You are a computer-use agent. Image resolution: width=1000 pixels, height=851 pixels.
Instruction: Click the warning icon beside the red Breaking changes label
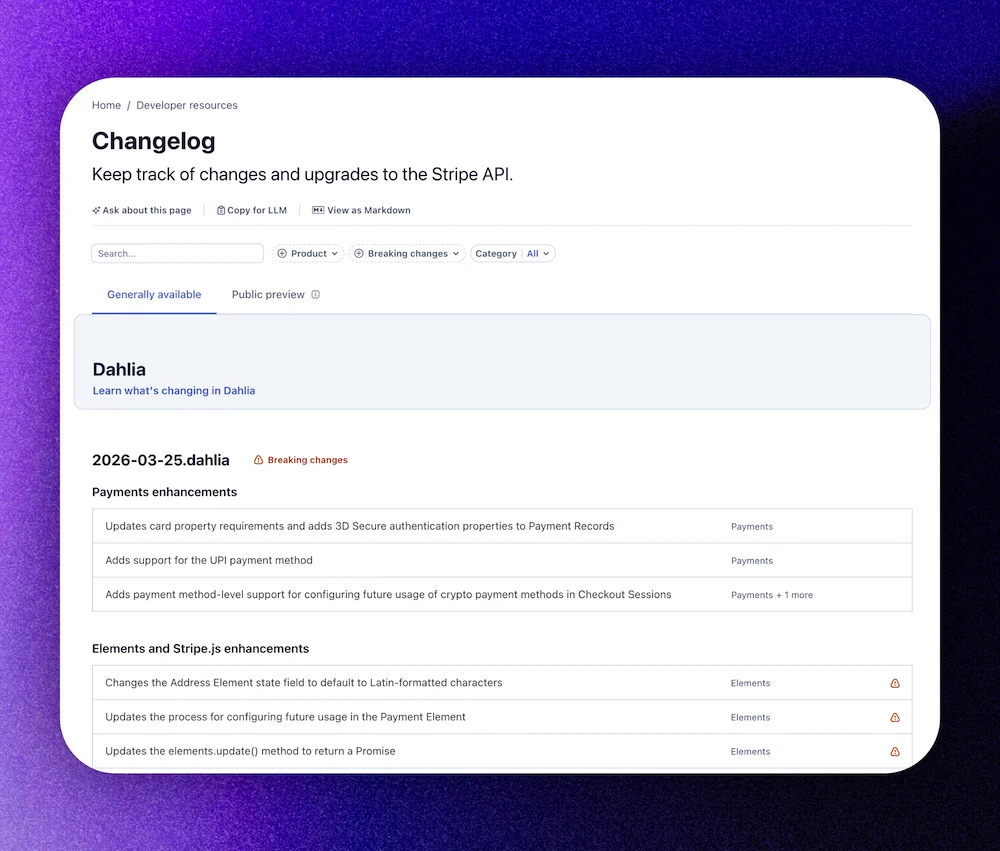pyautogui.click(x=258, y=459)
